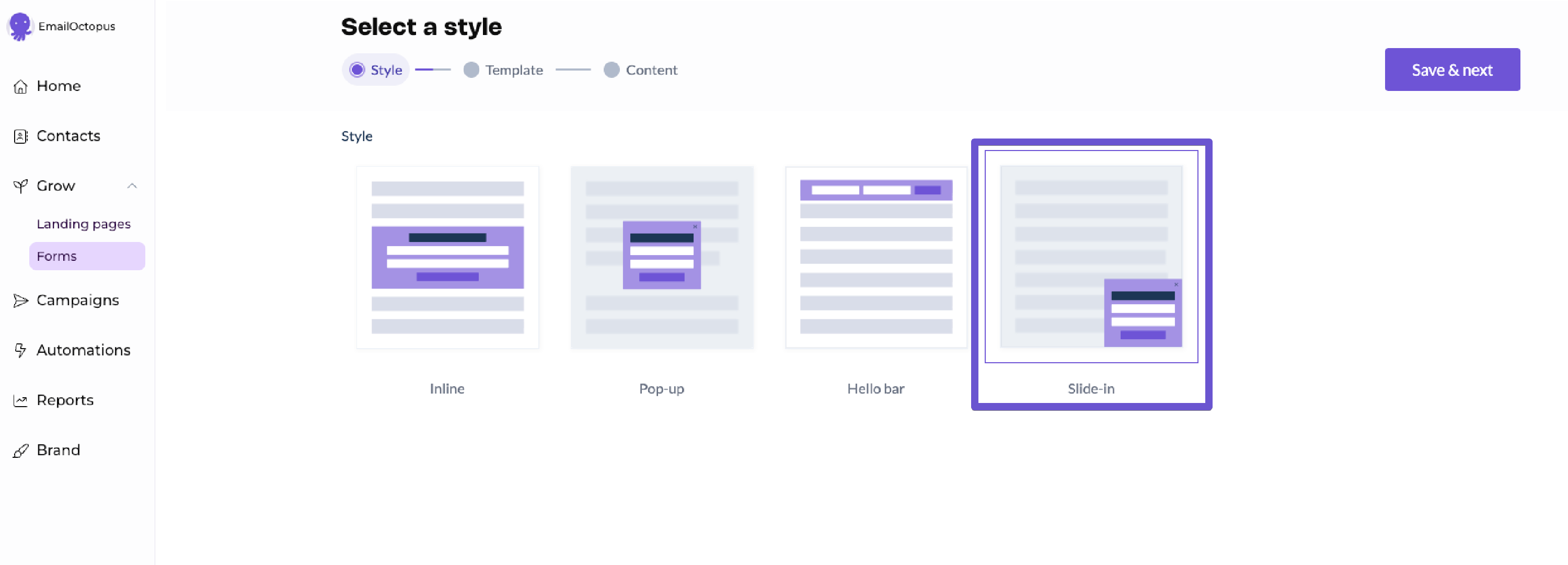Choose the Hello bar style thumbnail
Viewport: 1568px width, 565px height.
[876, 258]
